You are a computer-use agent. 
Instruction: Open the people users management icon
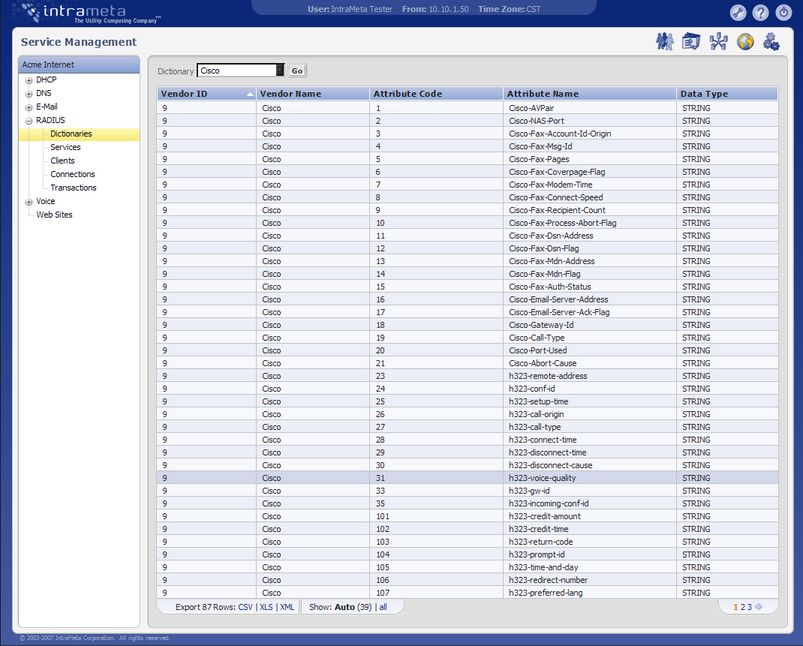point(665,41)
